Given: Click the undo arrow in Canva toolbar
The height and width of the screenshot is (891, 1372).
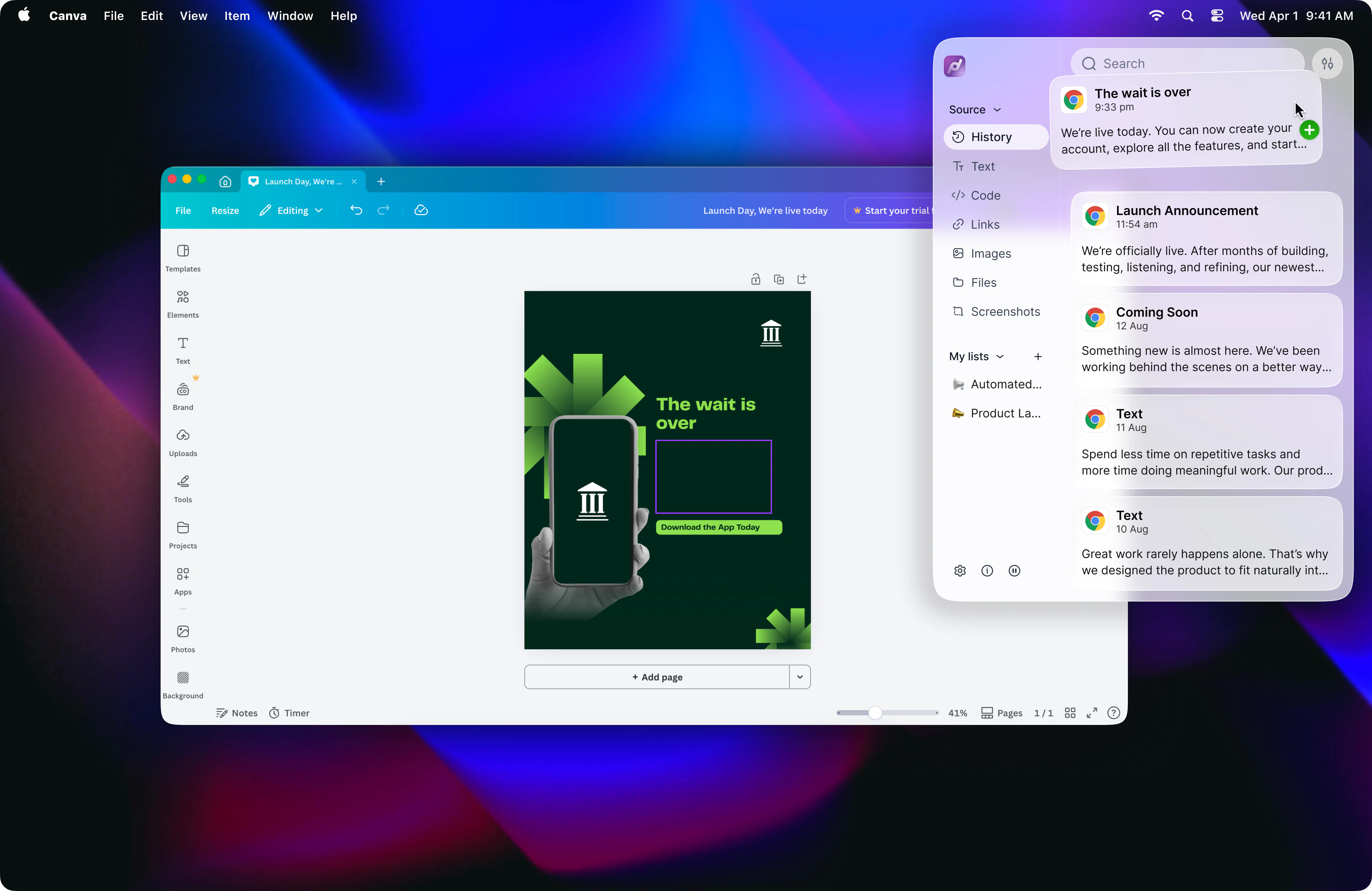Looking at the screenshot, I should coord(356,211).
